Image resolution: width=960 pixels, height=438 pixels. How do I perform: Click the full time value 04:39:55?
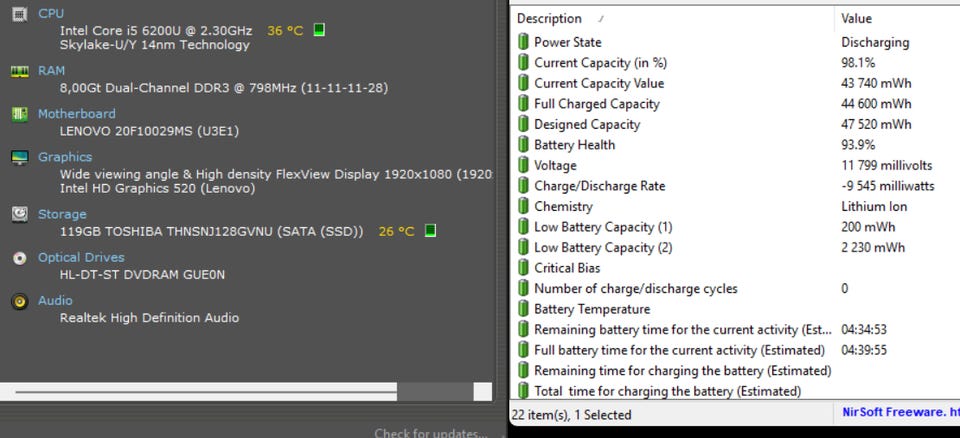[864, 350]
